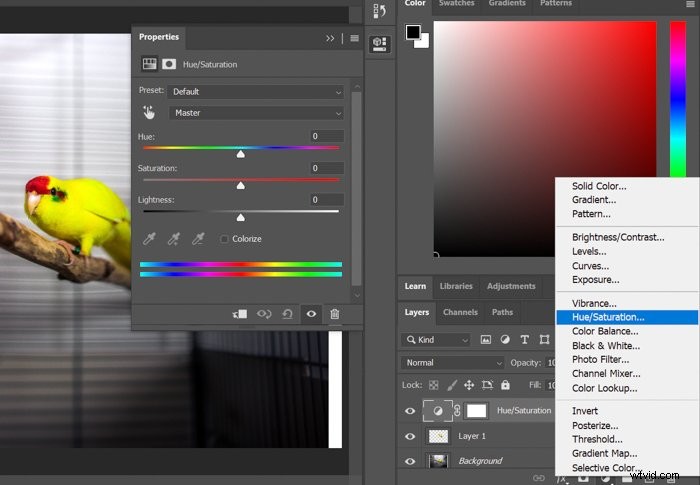Screen dimensions: 700x485
Task: Open the Kind layer filter dropdown
Action: (436, 340)
